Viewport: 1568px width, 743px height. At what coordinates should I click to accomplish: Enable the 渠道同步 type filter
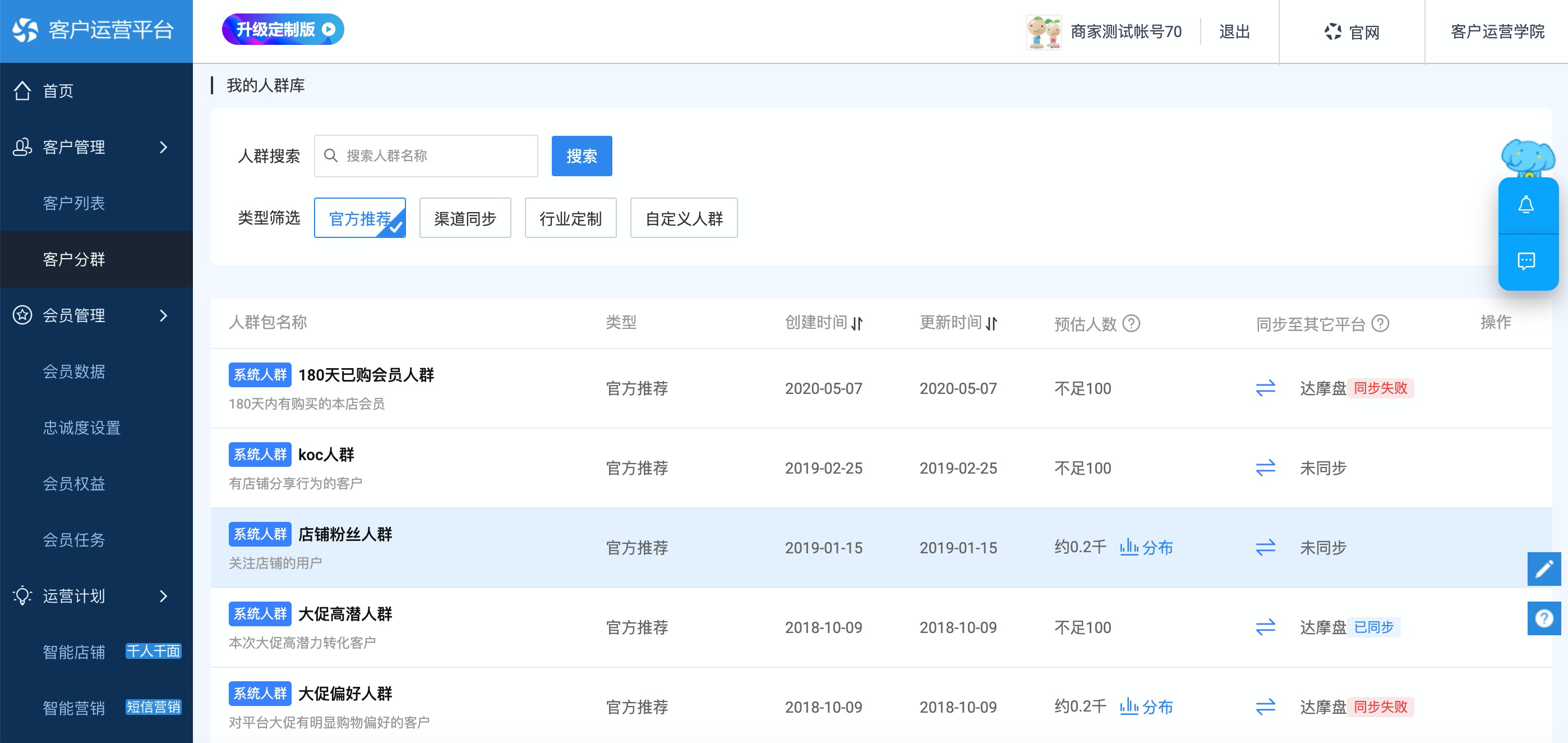click(464, 218)
